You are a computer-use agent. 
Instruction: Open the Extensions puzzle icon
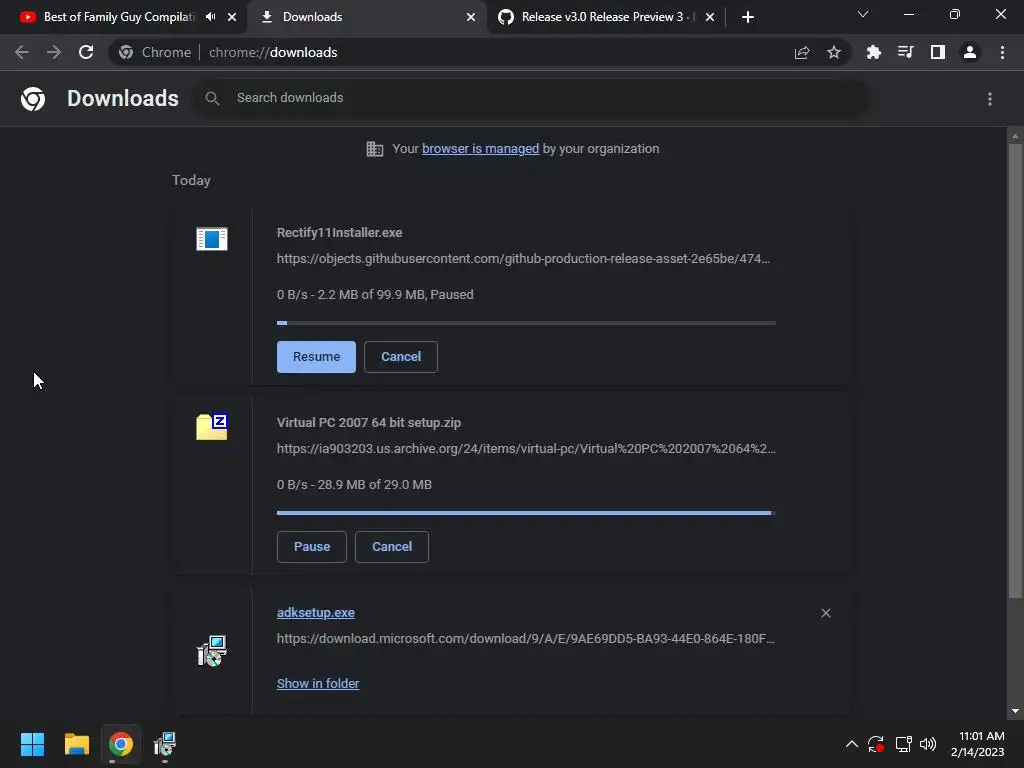874,52
